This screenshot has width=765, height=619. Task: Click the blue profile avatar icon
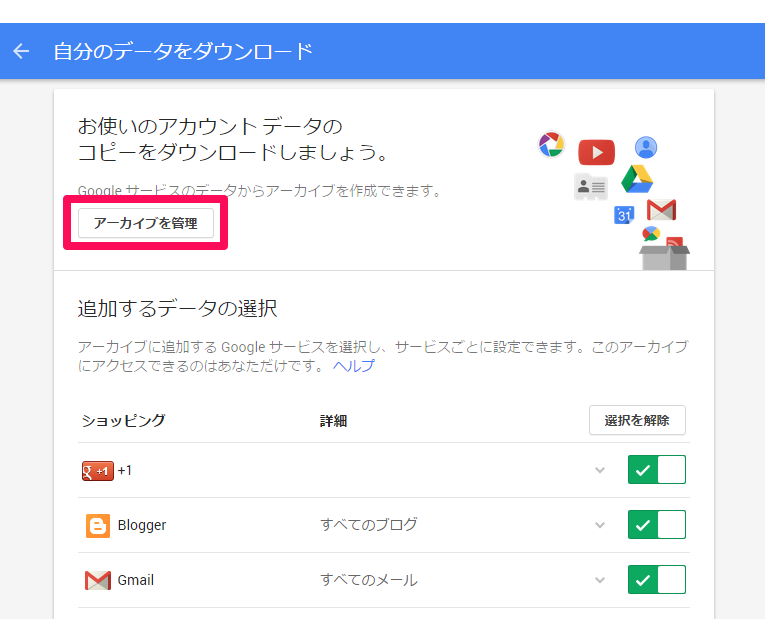[646, 147]
